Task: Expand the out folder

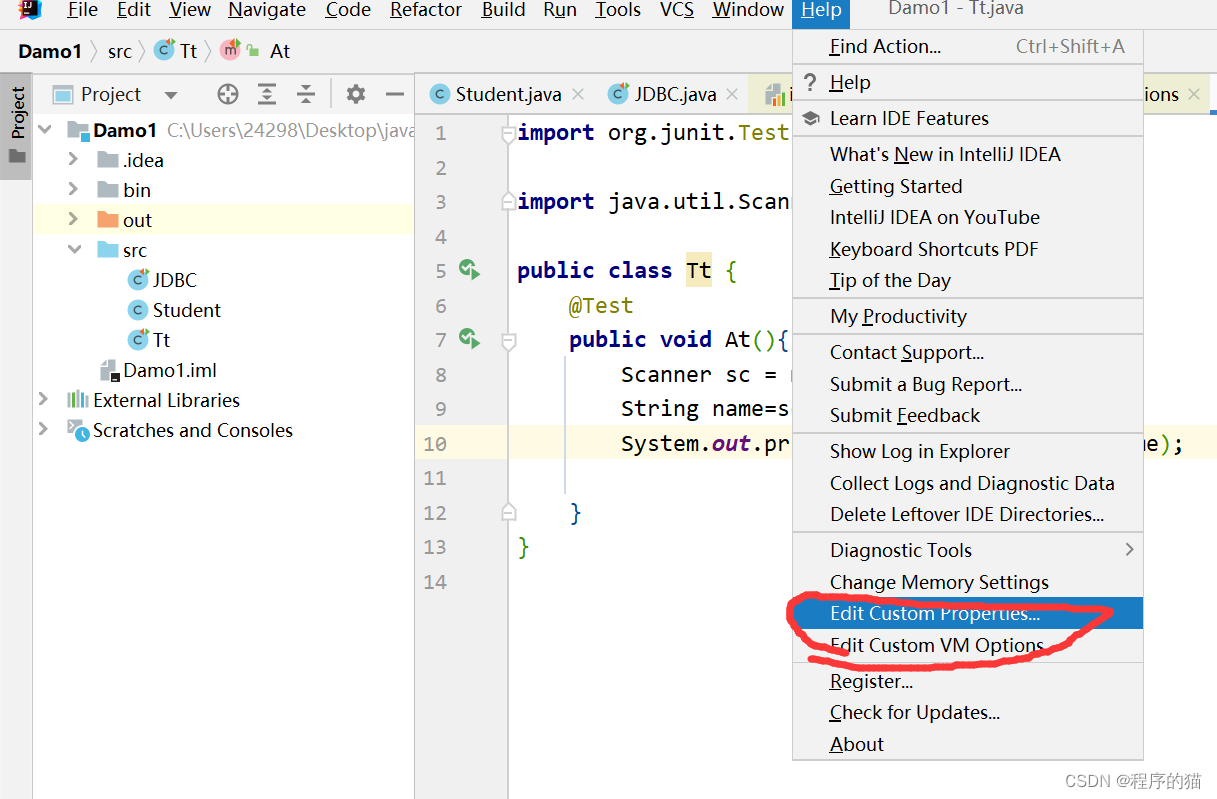Action: 73,219
